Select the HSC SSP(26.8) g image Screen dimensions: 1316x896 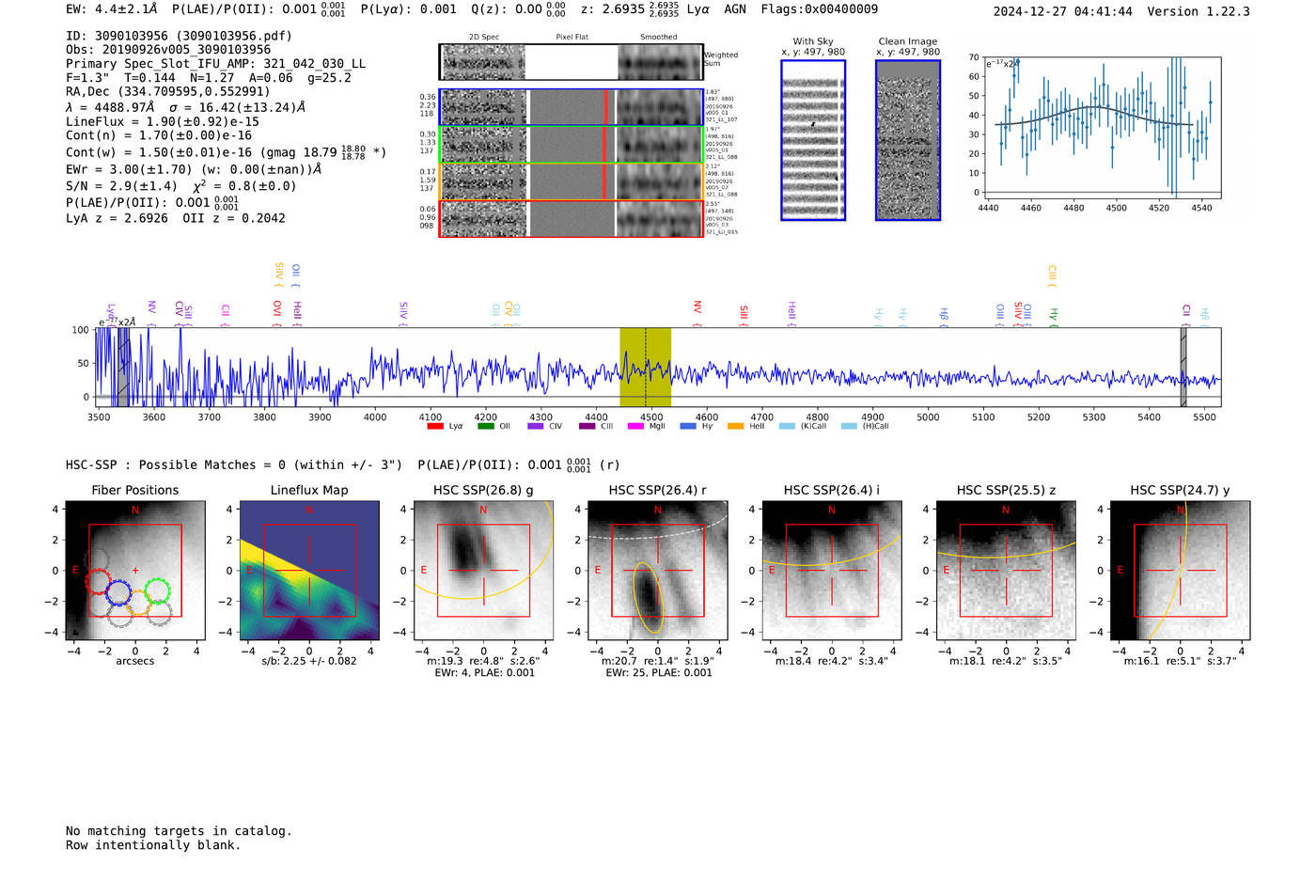pos(483,572)
